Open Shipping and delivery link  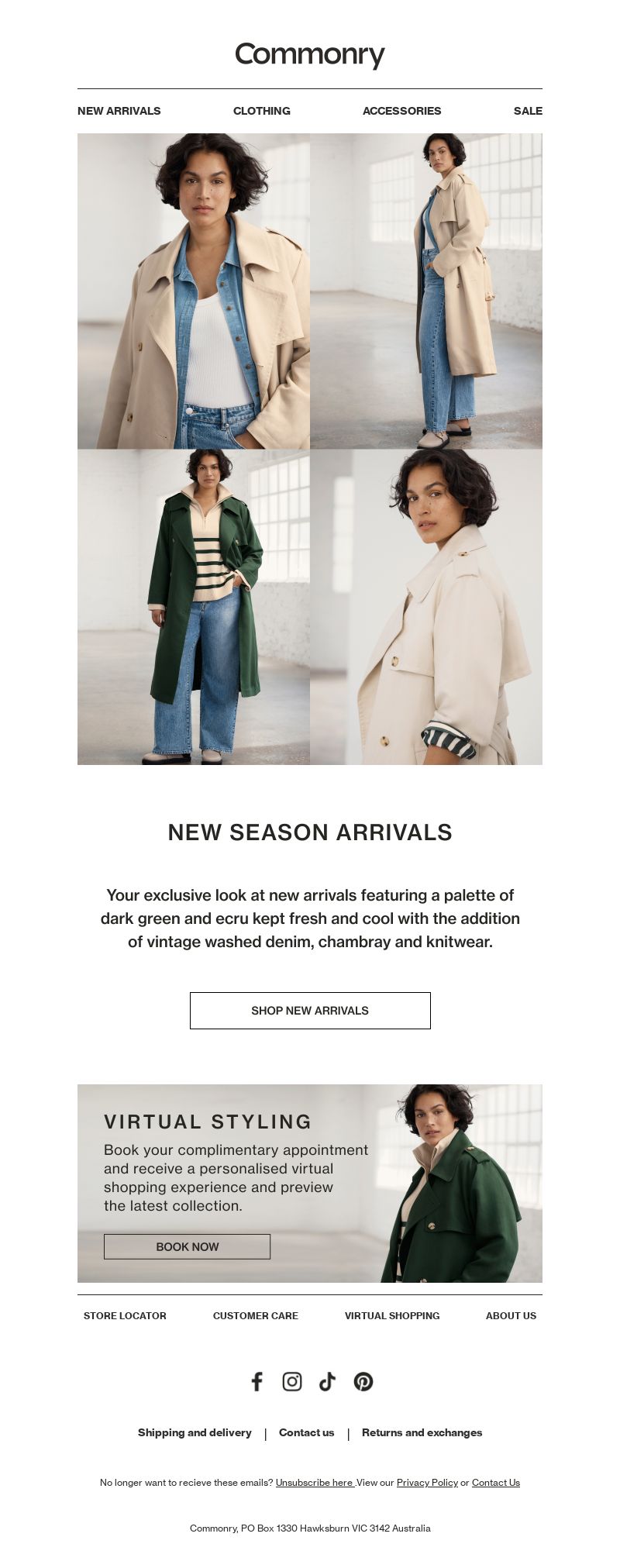[x=195, y=1432]
